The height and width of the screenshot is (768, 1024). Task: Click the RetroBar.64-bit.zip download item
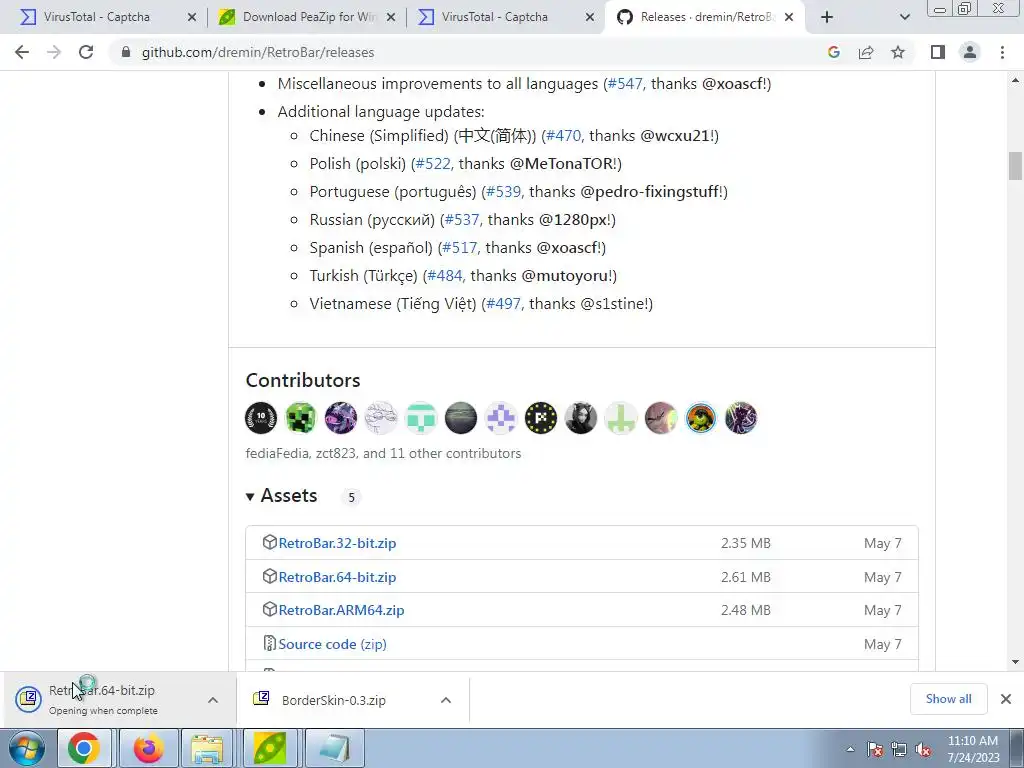[x=102, y=699]
